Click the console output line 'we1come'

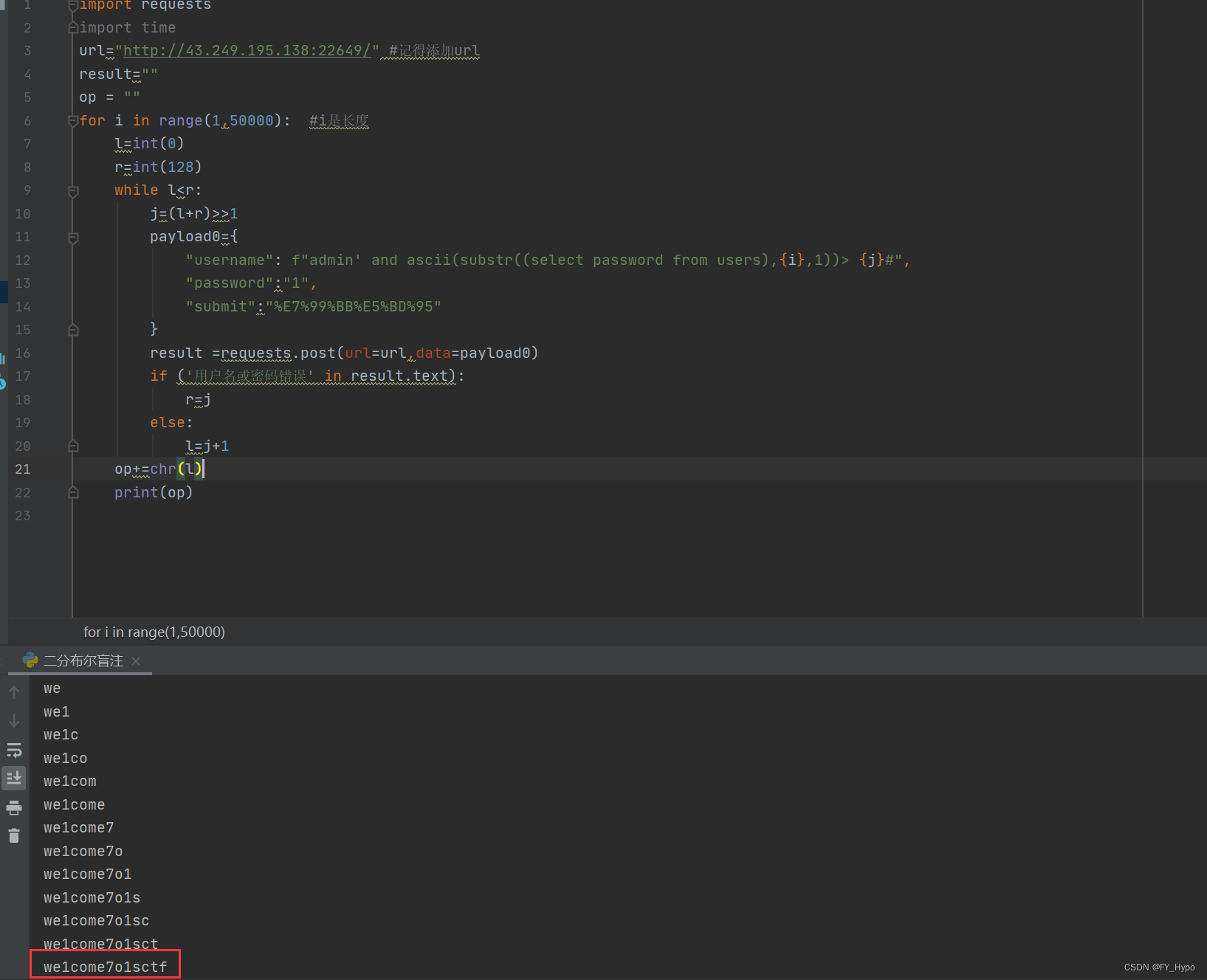[74, 804]
